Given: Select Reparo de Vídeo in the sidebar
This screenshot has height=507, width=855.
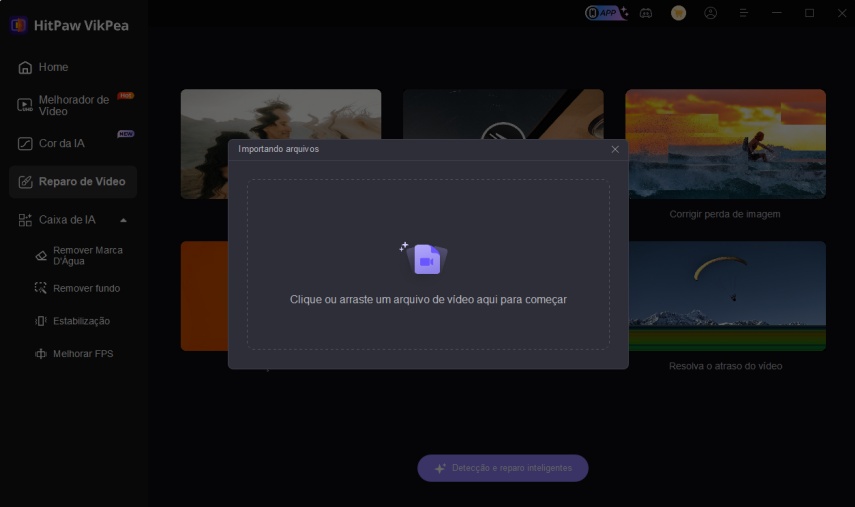Looking at the screenshot, I should 73,182.
